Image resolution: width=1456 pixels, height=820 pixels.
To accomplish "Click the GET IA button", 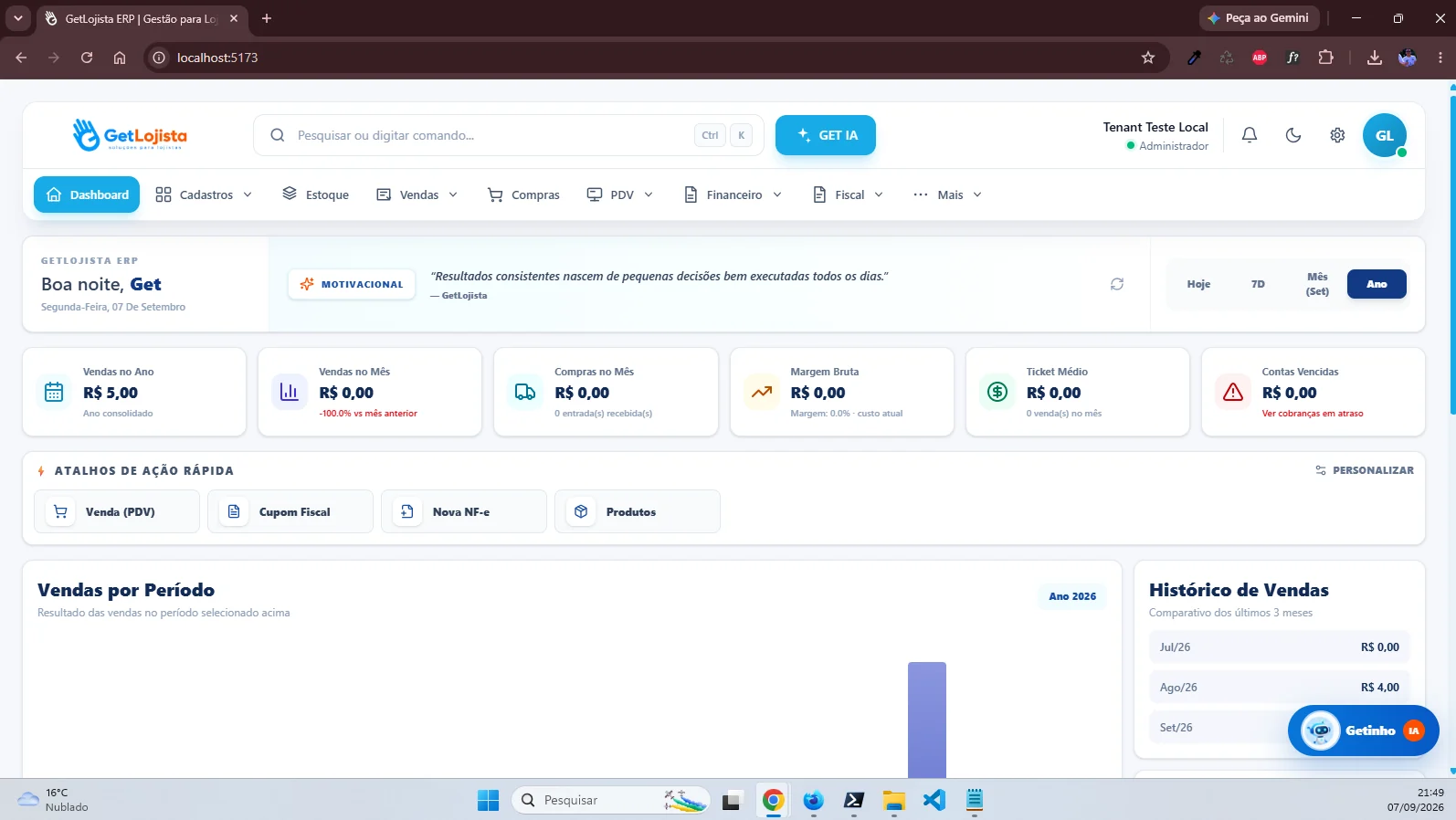I will 826,135.
